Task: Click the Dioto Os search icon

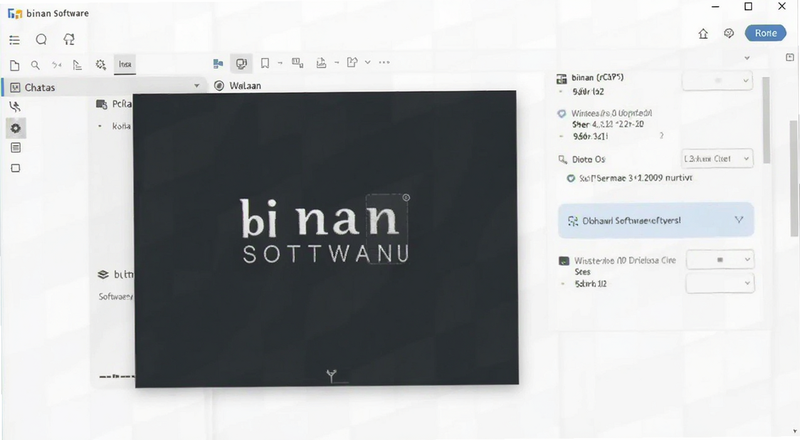Action: click(x=562, y=160)
